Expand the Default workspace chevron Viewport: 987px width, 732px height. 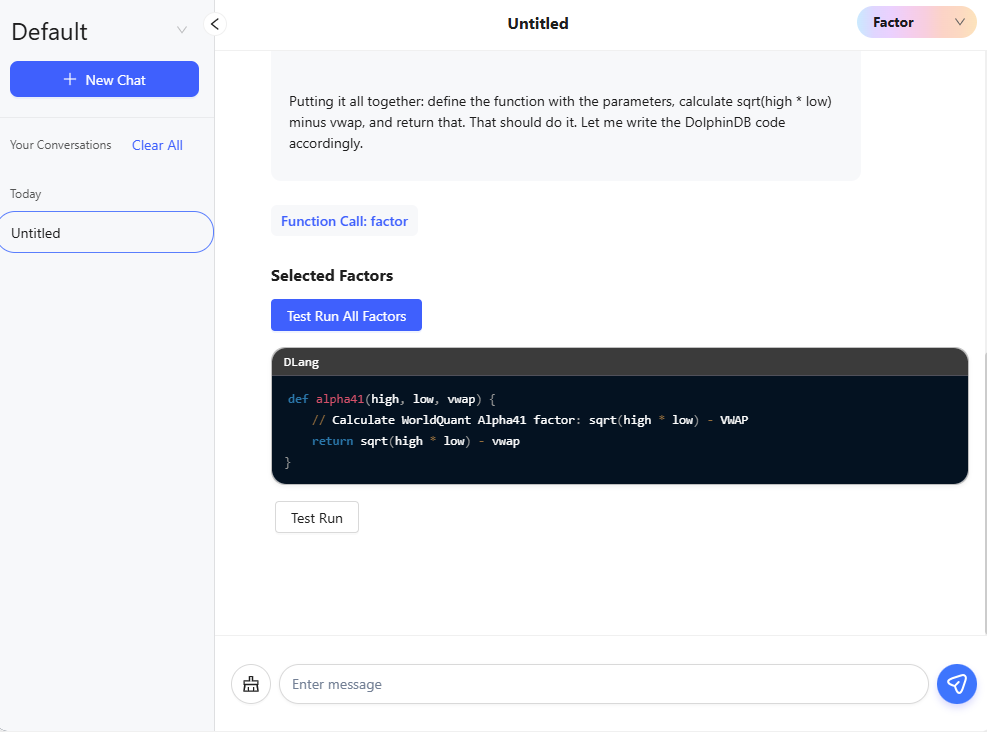(182, 30)
